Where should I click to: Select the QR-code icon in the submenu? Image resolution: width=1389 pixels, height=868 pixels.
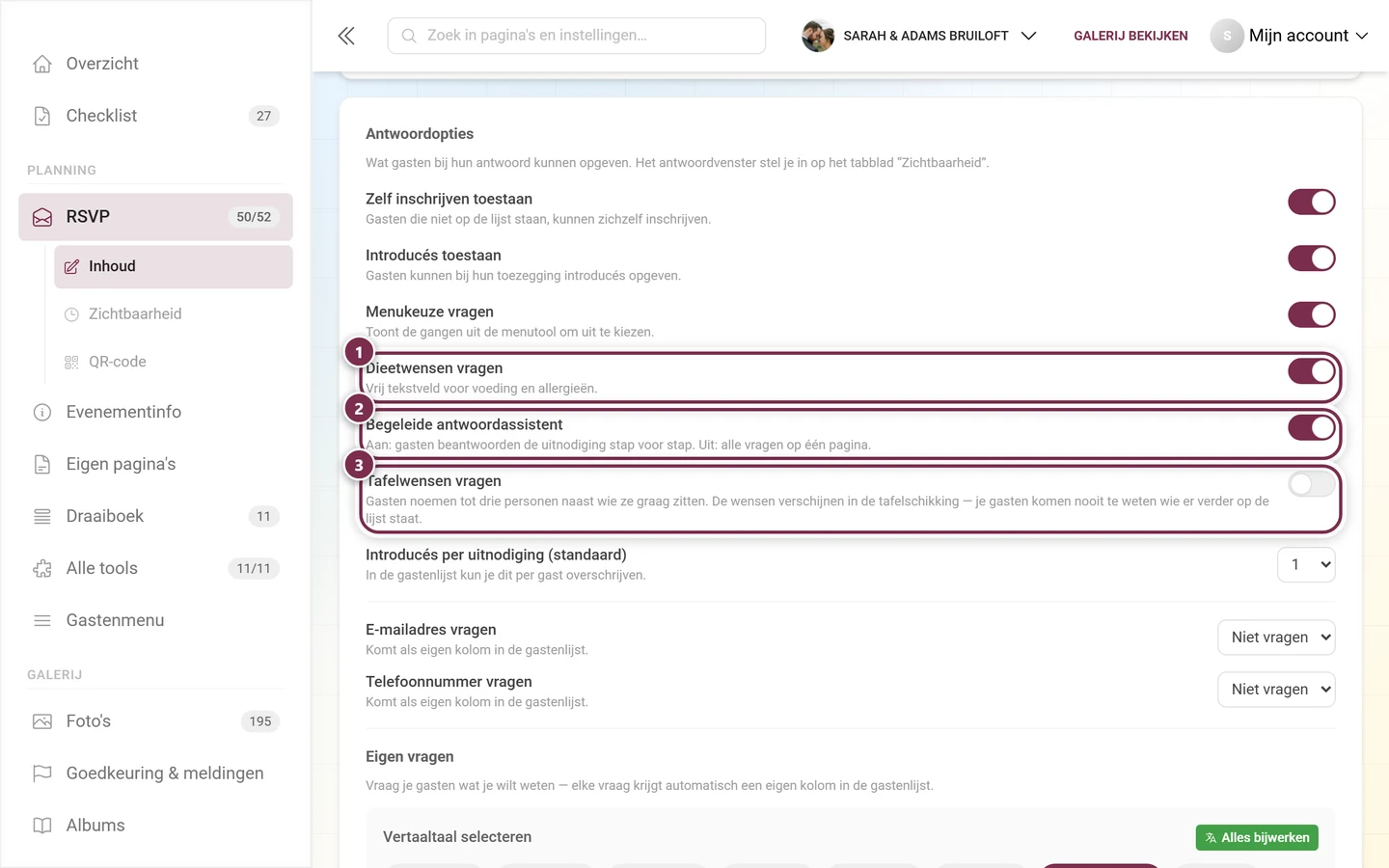pos(71,363)
